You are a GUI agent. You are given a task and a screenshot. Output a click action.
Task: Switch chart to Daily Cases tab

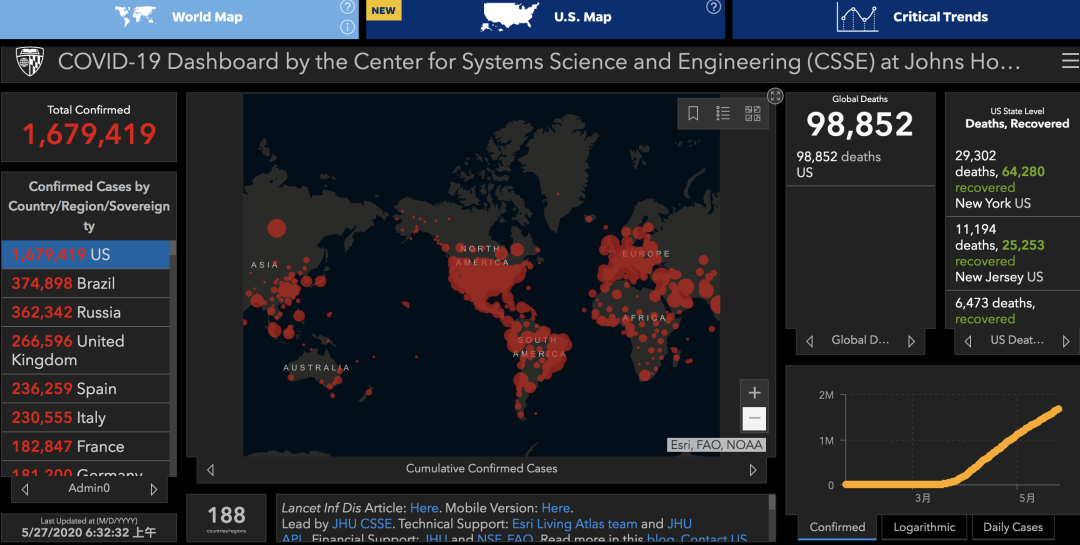click(x=1012, y=527)
